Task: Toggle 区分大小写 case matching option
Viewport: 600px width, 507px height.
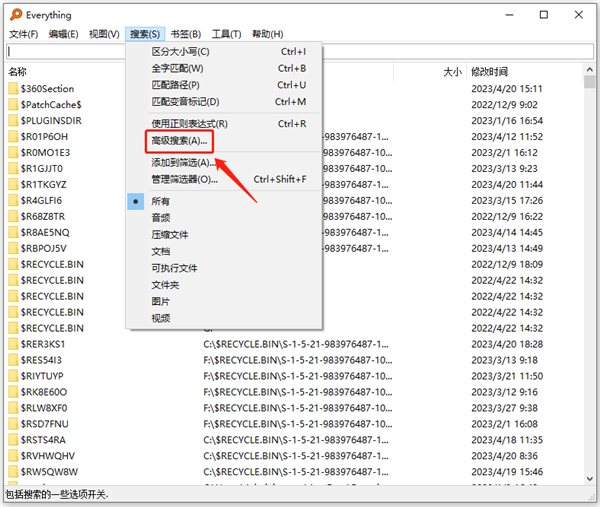Action: (180, 52)
